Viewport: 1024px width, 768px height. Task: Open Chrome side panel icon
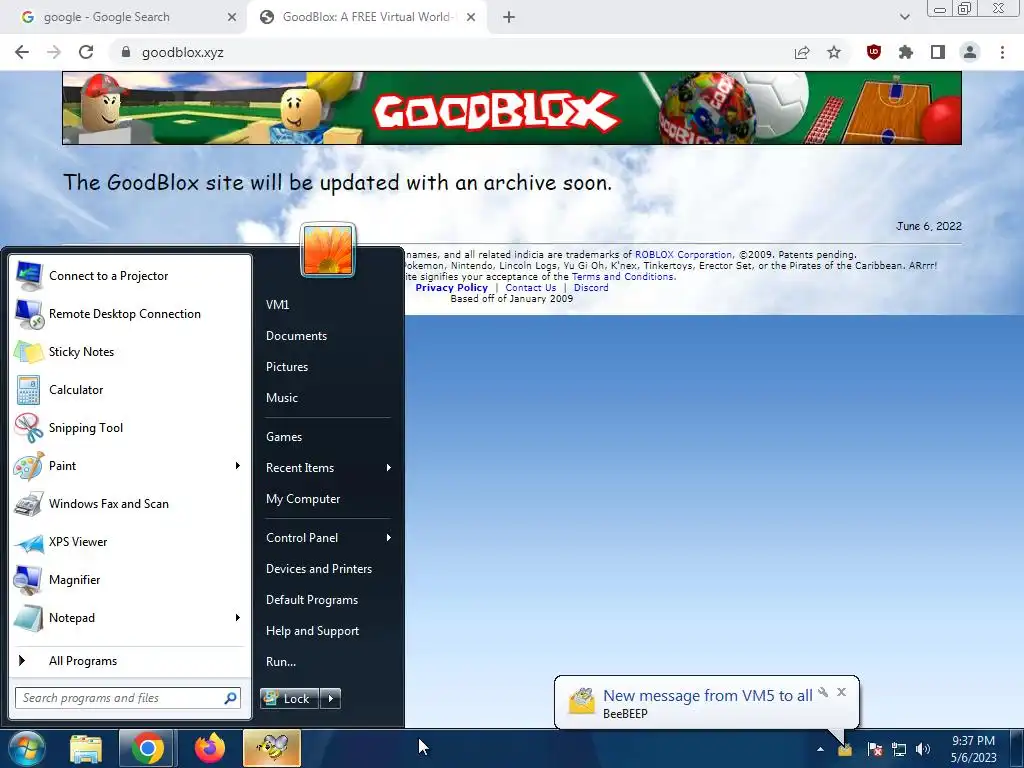[938, 52]
